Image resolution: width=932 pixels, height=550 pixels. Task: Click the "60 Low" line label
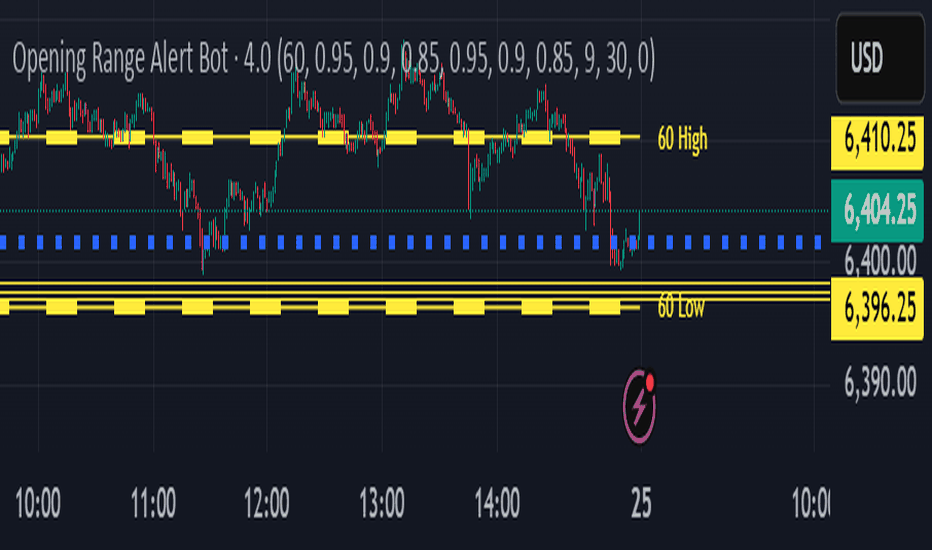coord(681,307)
